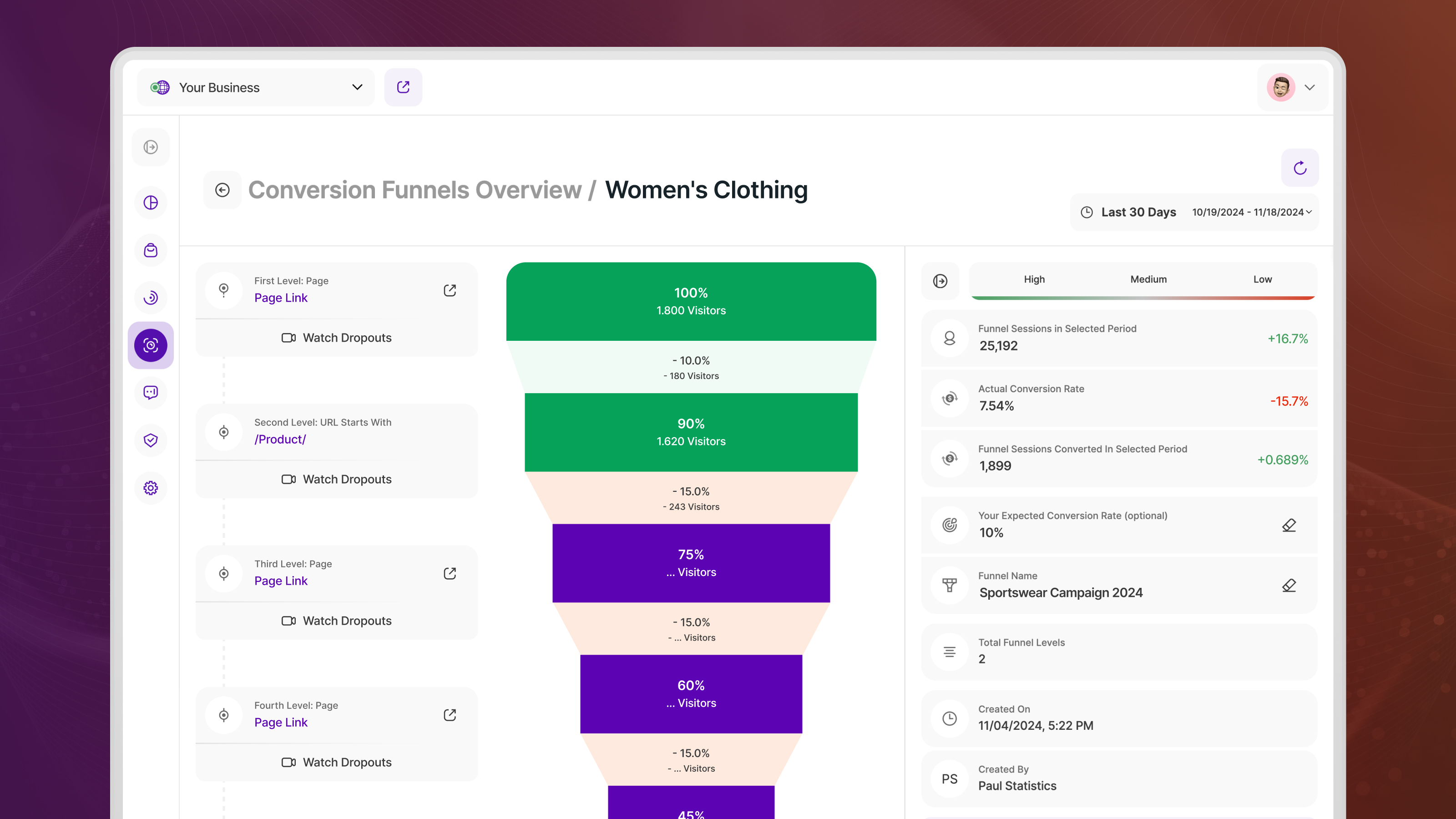Image resolution: width=1456 pixels, height=819 pixels.
Task: Open the Your Business dropdown
Action: (256, 87)
